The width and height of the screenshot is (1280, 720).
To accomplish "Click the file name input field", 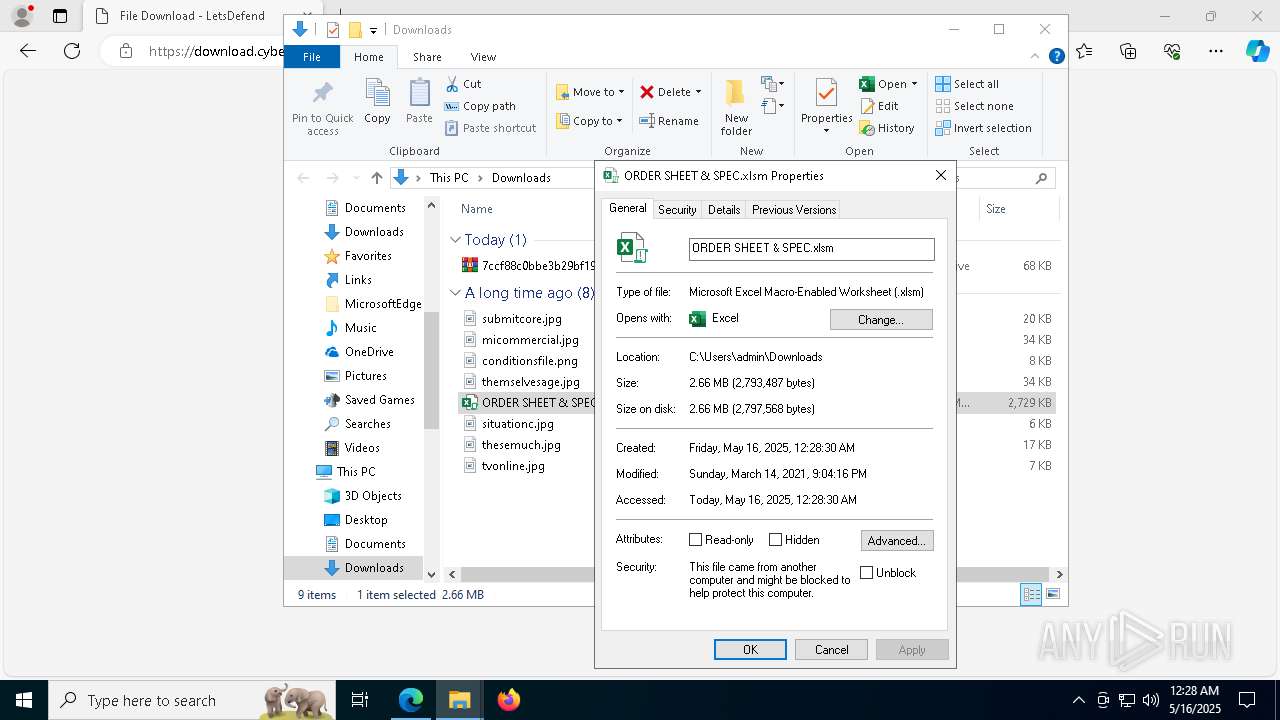I will click(812, 249).
